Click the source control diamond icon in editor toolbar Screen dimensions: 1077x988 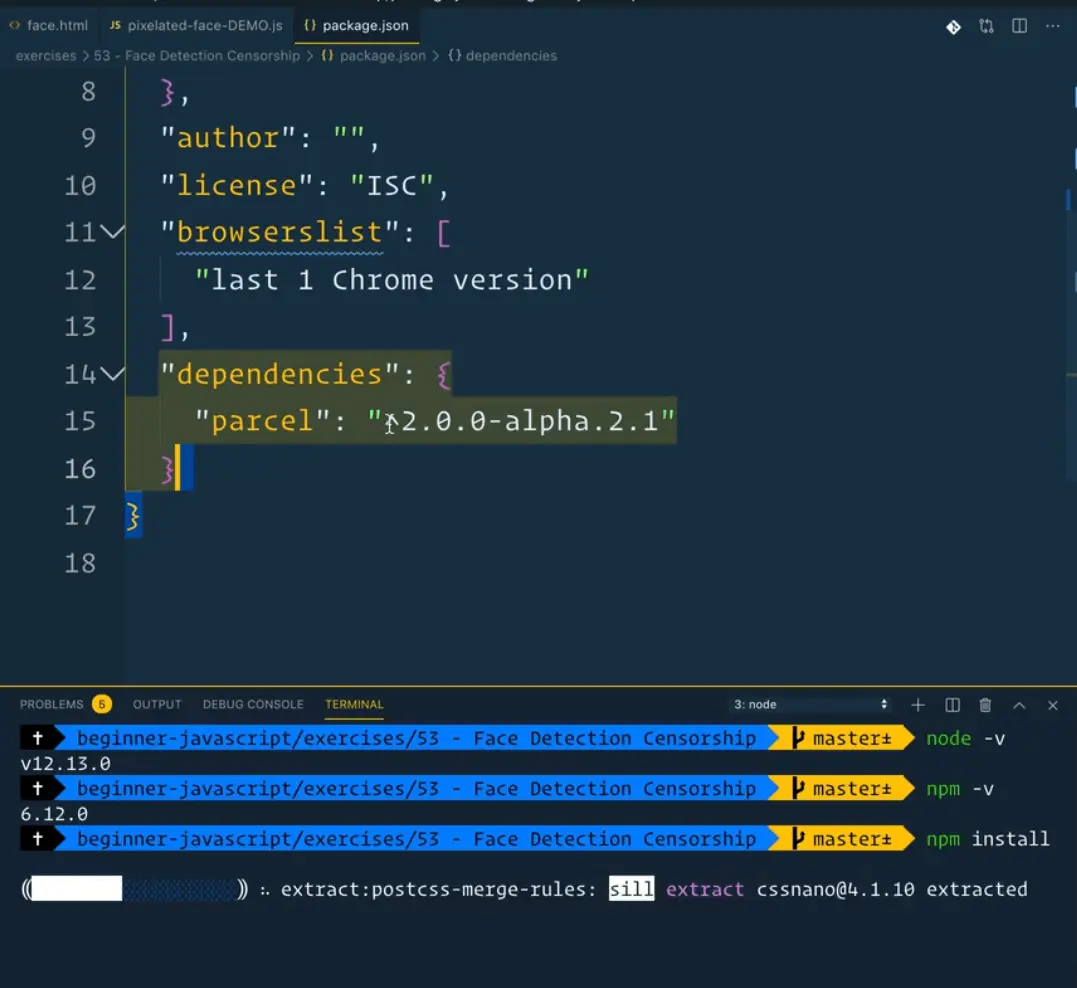tap(953, 27)
